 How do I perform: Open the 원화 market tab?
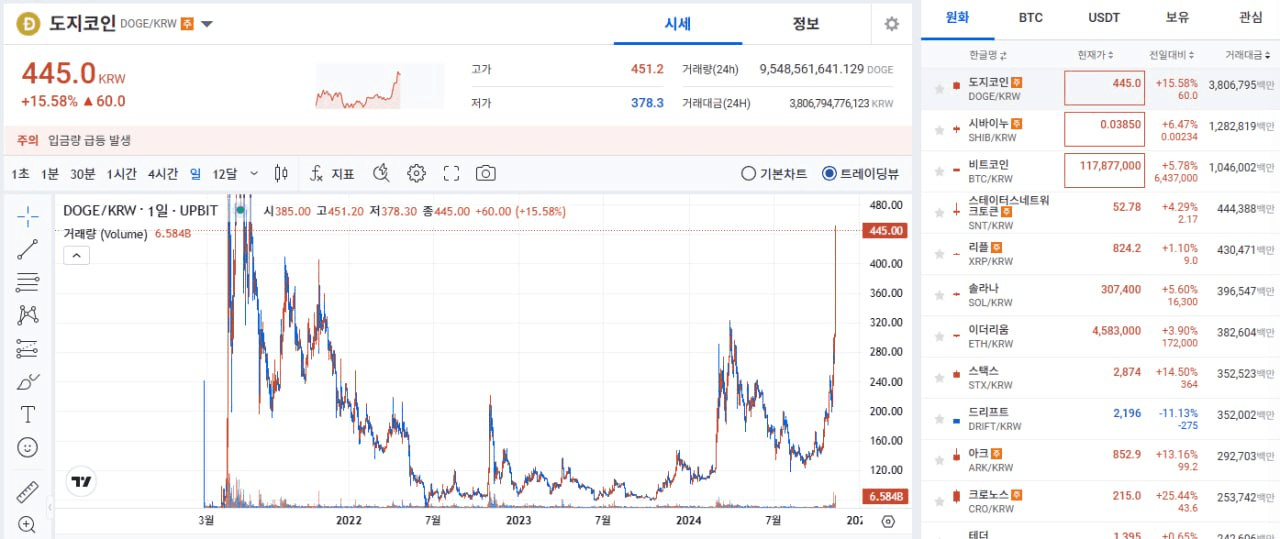click(957, 18)
